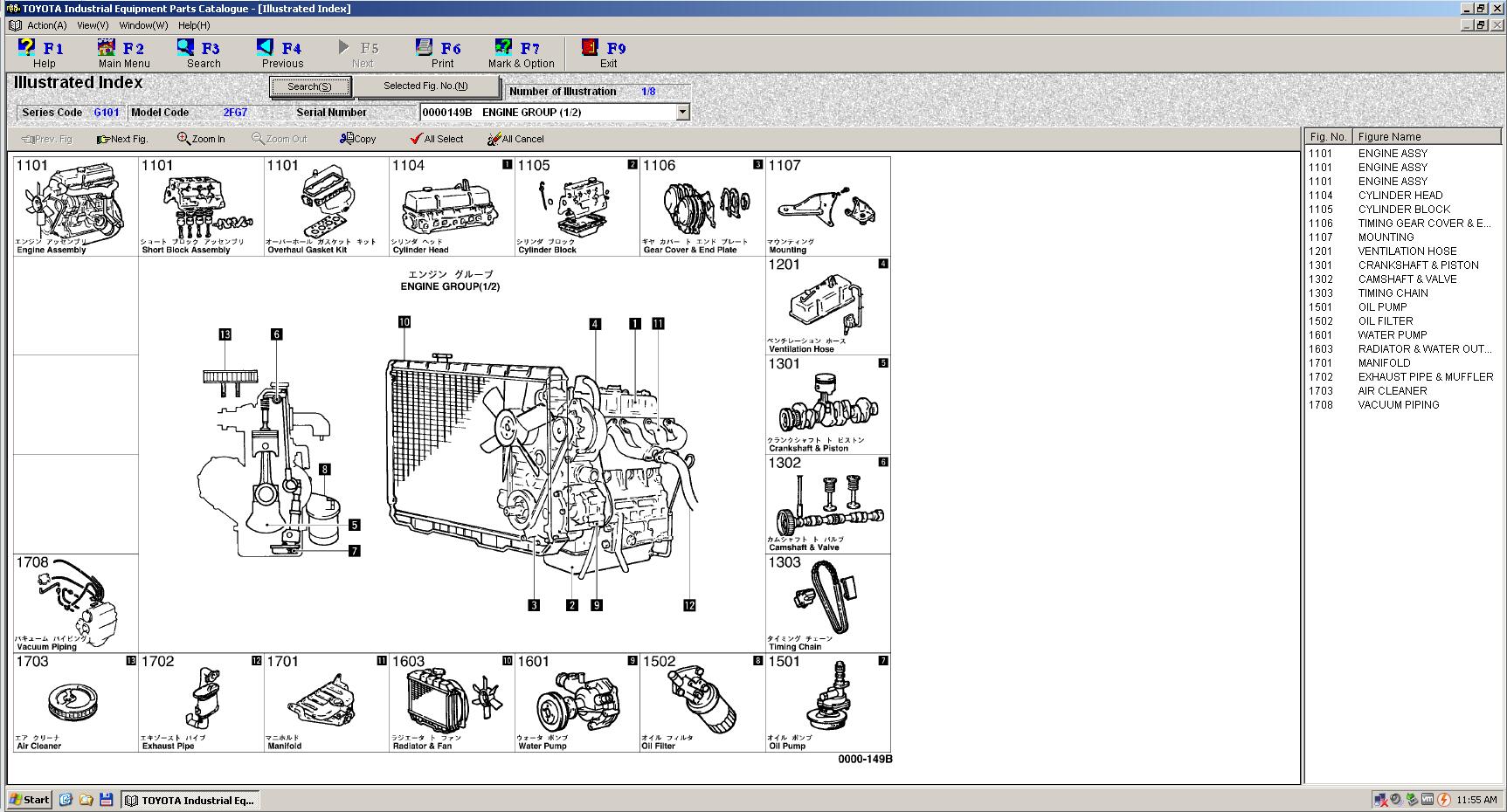Select the 1303 Timing Chain thumbnail
This screenshot has width=1507, height=812.
click(828, 603)
